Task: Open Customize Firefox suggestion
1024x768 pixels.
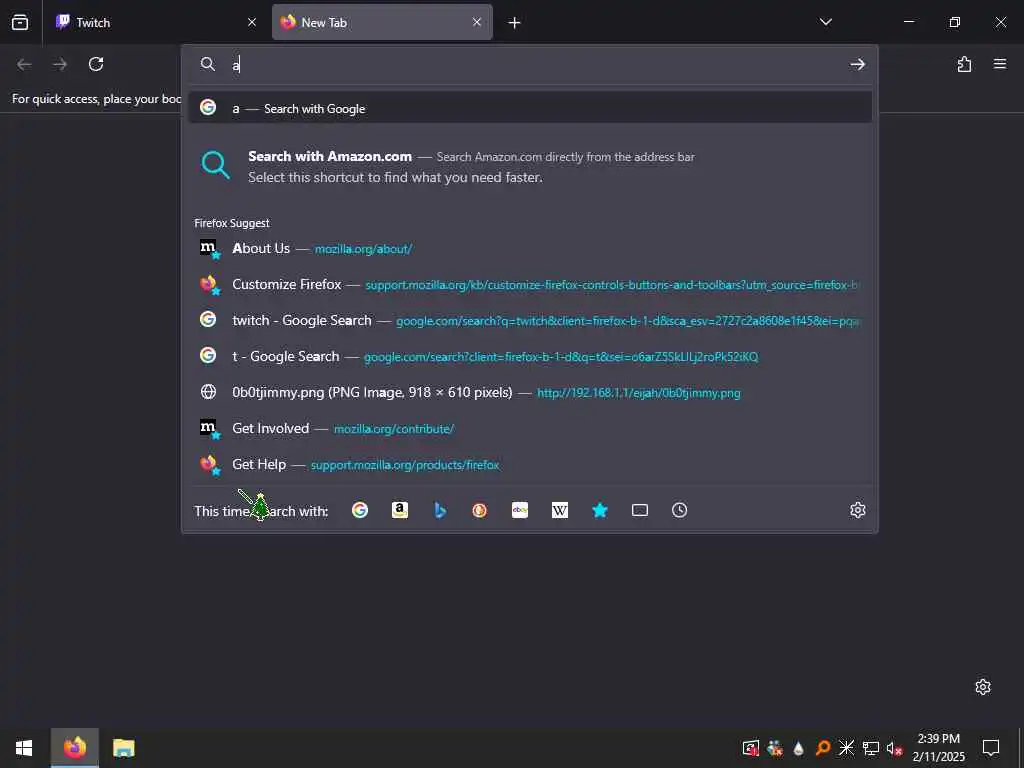Action: 530,284
